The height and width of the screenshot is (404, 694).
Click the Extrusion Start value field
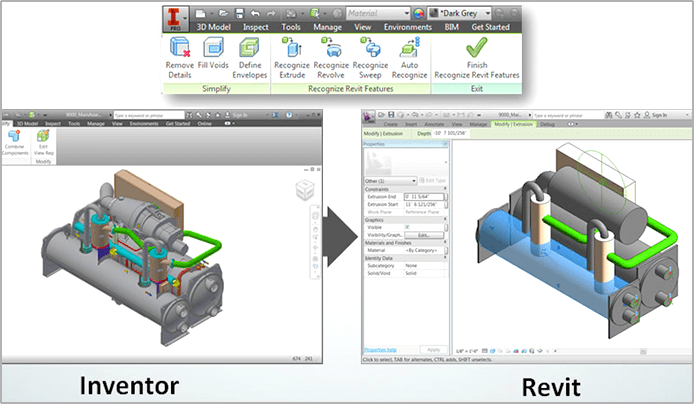[x=424, y=204]
